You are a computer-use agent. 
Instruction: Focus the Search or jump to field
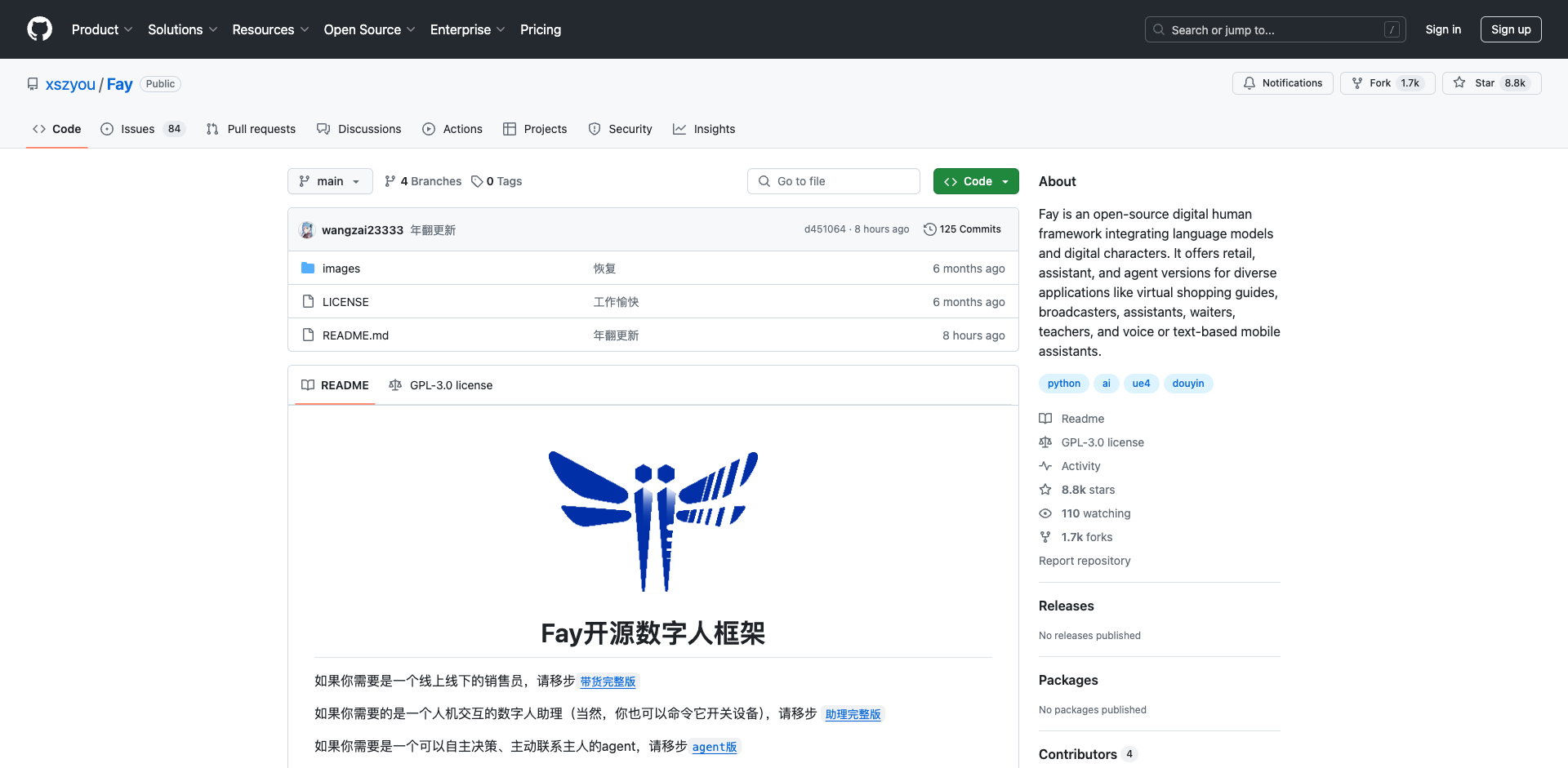click(x=1276, y=29)
